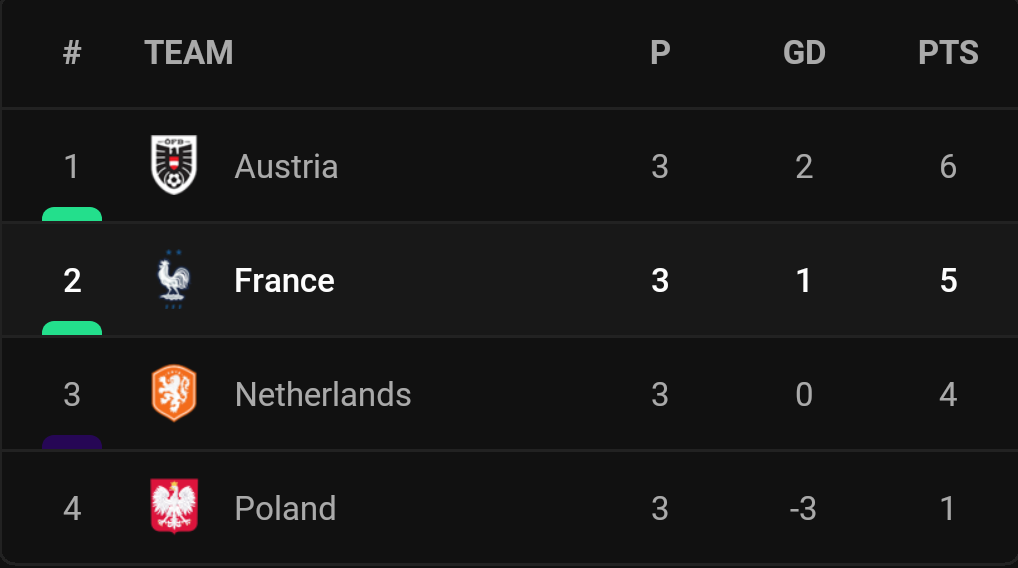Click the purple marker under rank 3
The width and height of the screenshot is (1018, 568).
coord(72,442)
